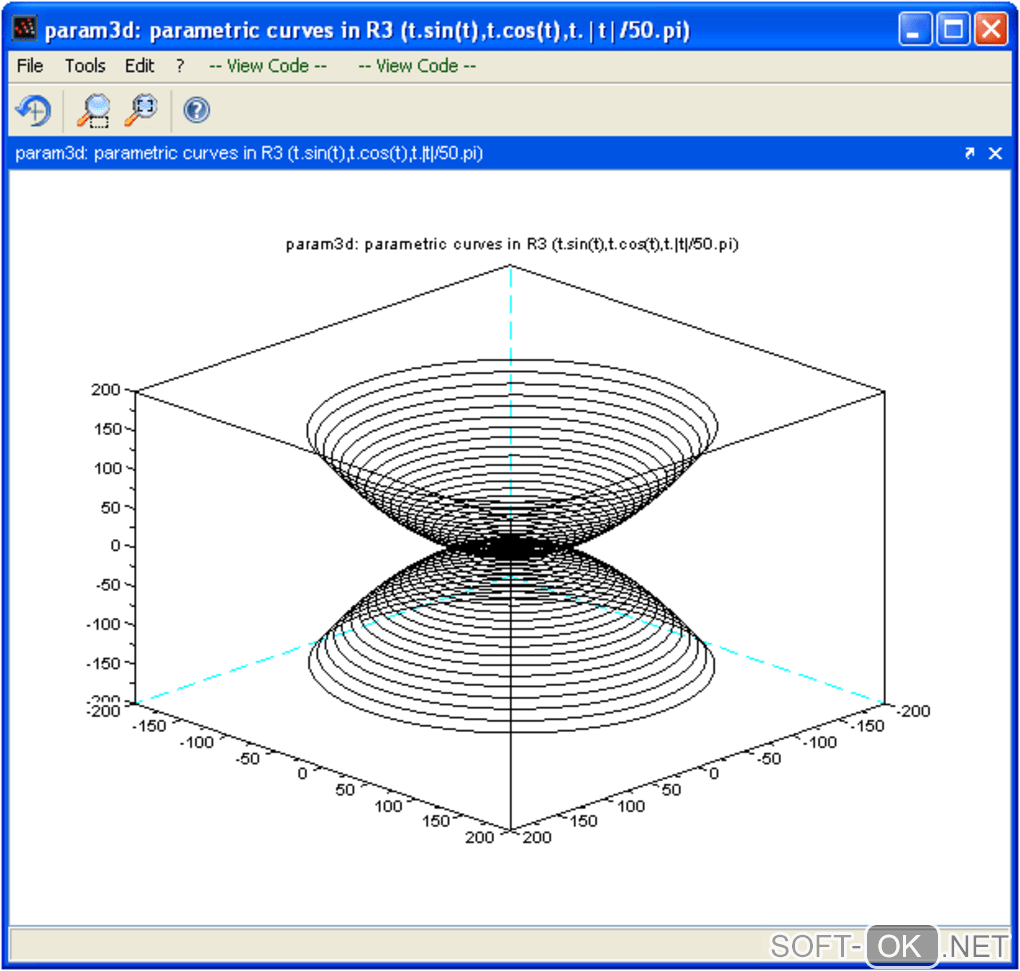Open the File menu
The width and height of the screenshot is (1020, 971).
(x=30, y=66)
